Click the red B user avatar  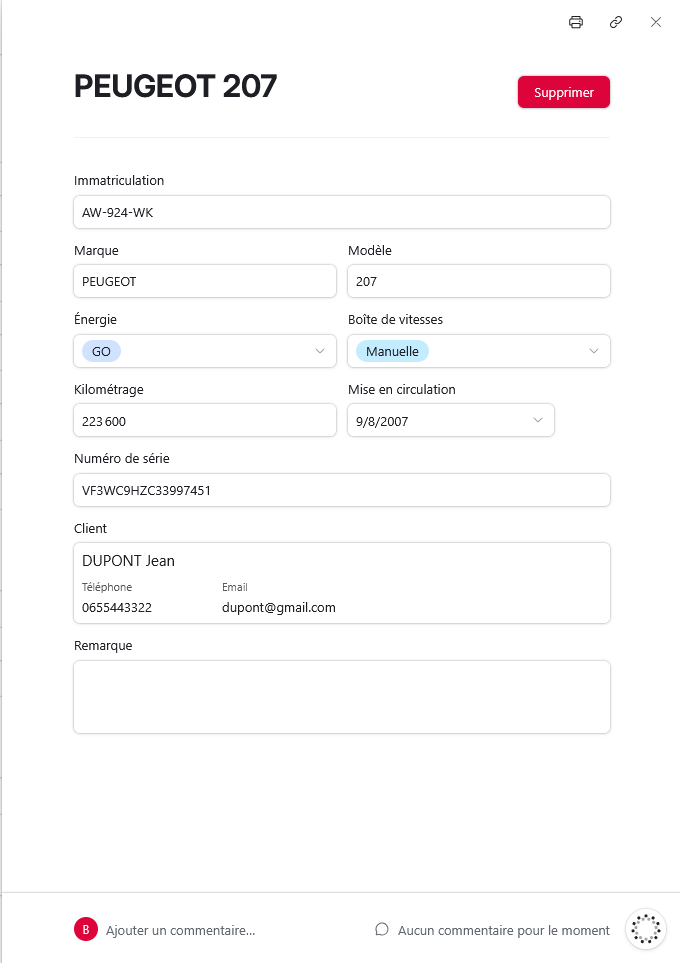(x=86, y=930)
